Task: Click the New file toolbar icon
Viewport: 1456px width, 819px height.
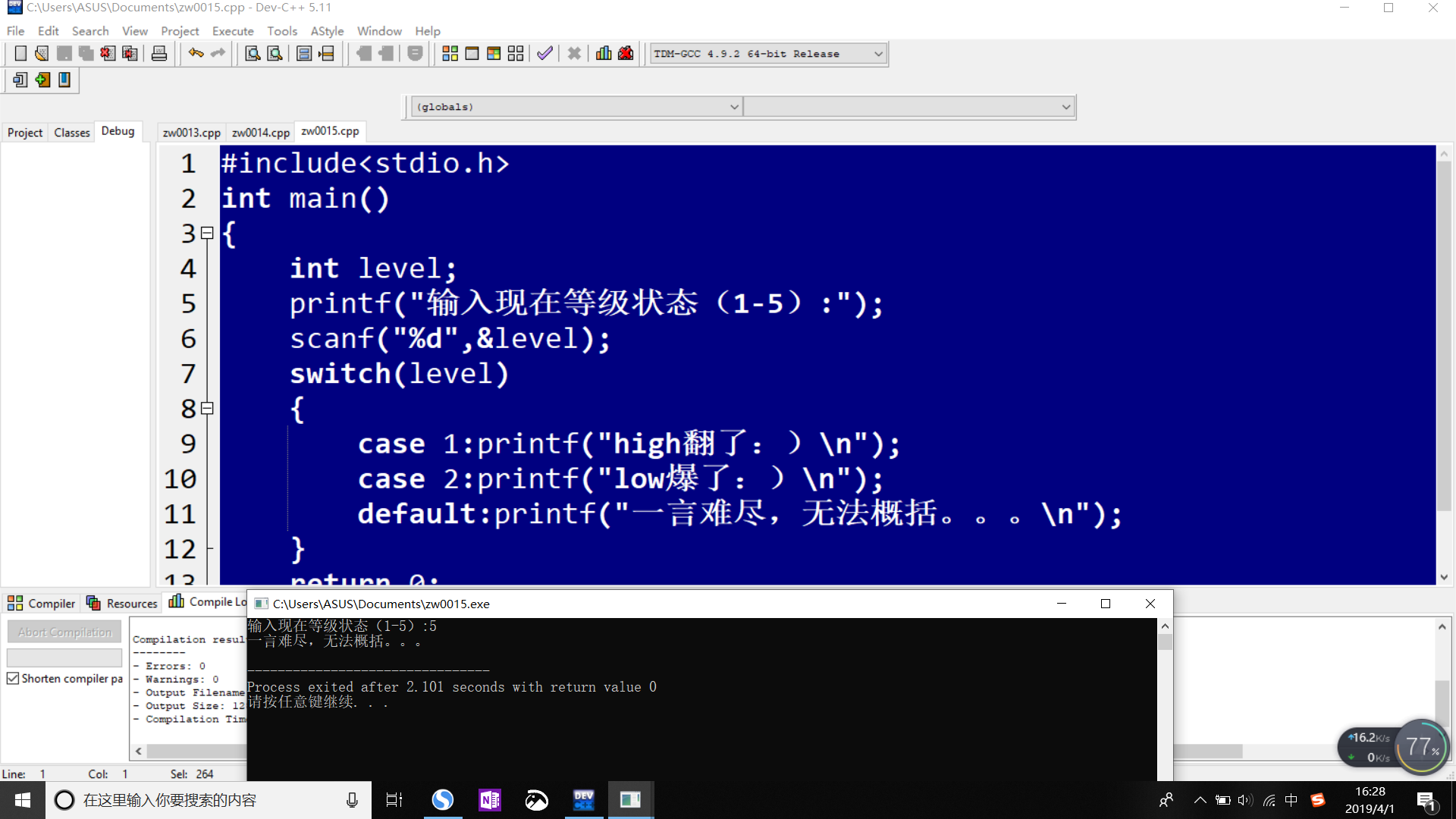Action: tap(20, 54)
